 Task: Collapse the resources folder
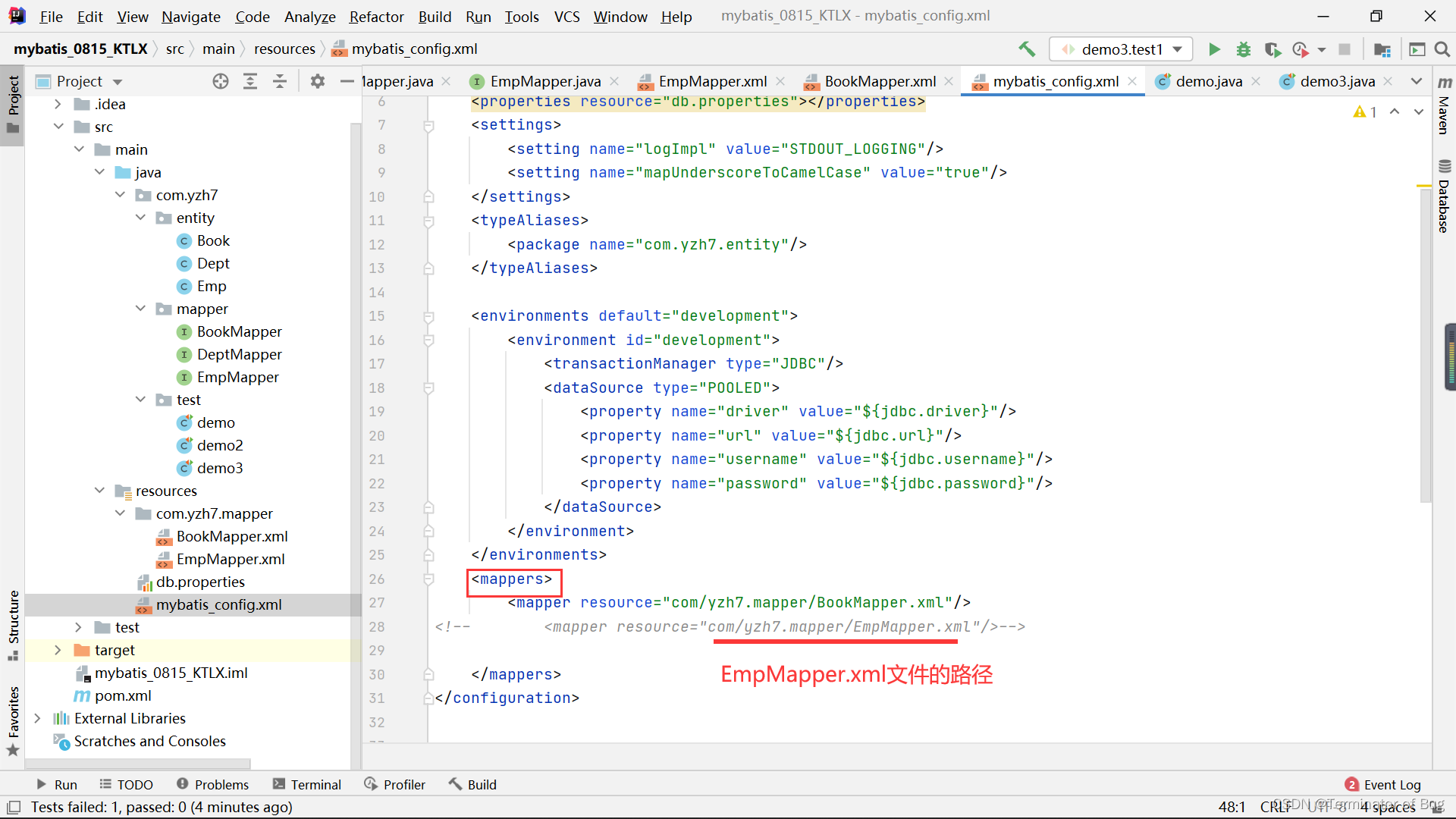pos(99,491)
